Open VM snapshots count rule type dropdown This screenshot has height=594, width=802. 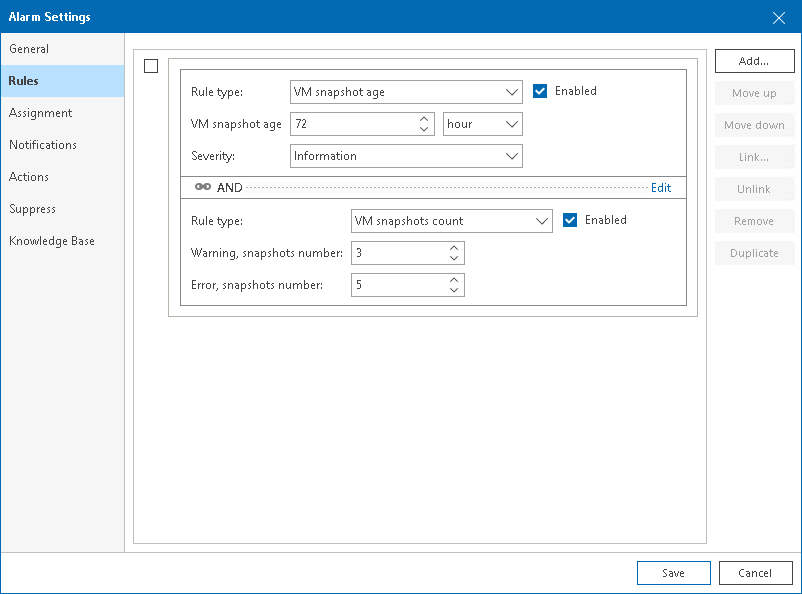point(451,220)
